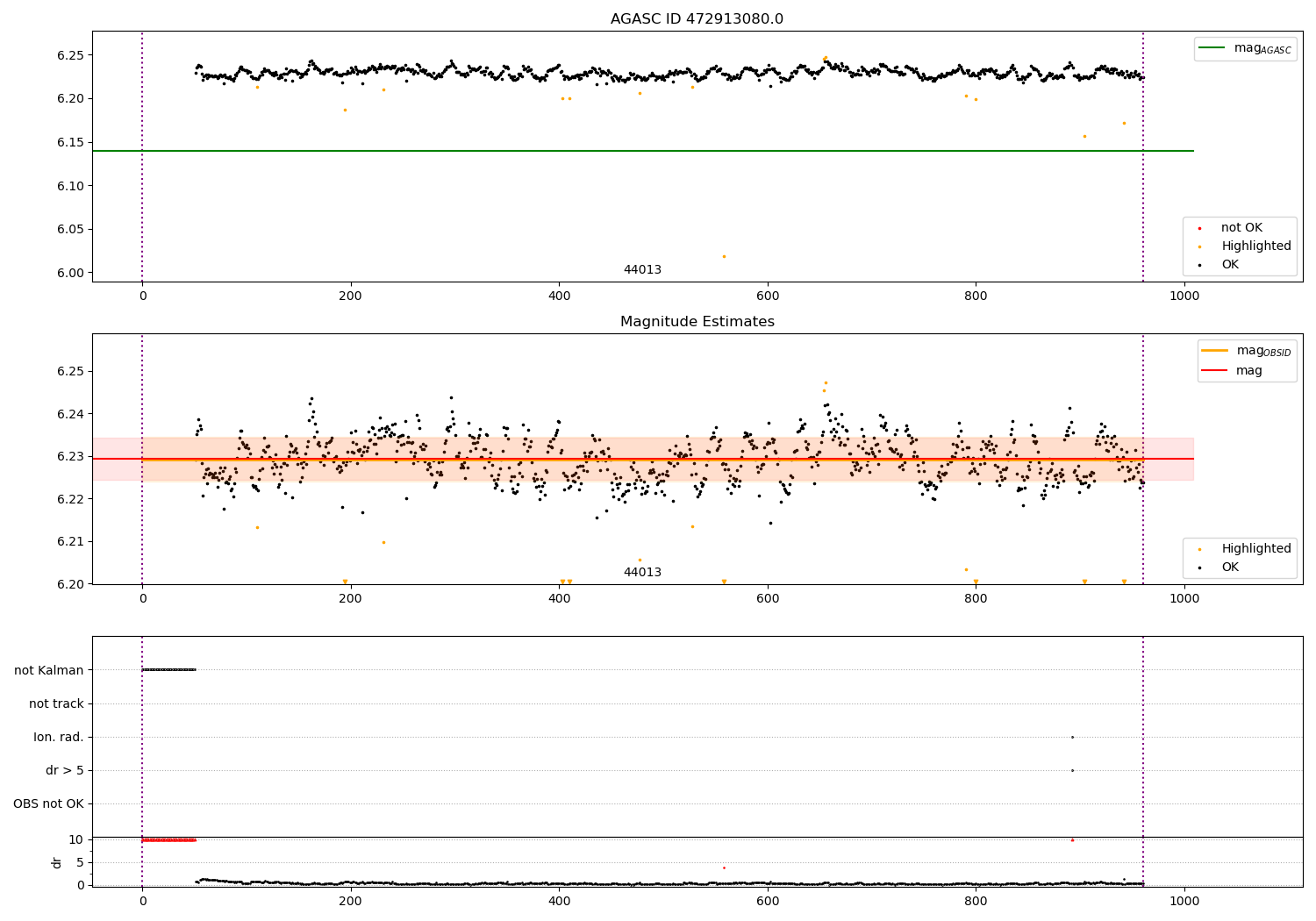This screenshot has width=1316, height=921.
Task: Click the orange peak points above 6.24 in middle plot
Action: pyautogui.click(x=825, y=386)
